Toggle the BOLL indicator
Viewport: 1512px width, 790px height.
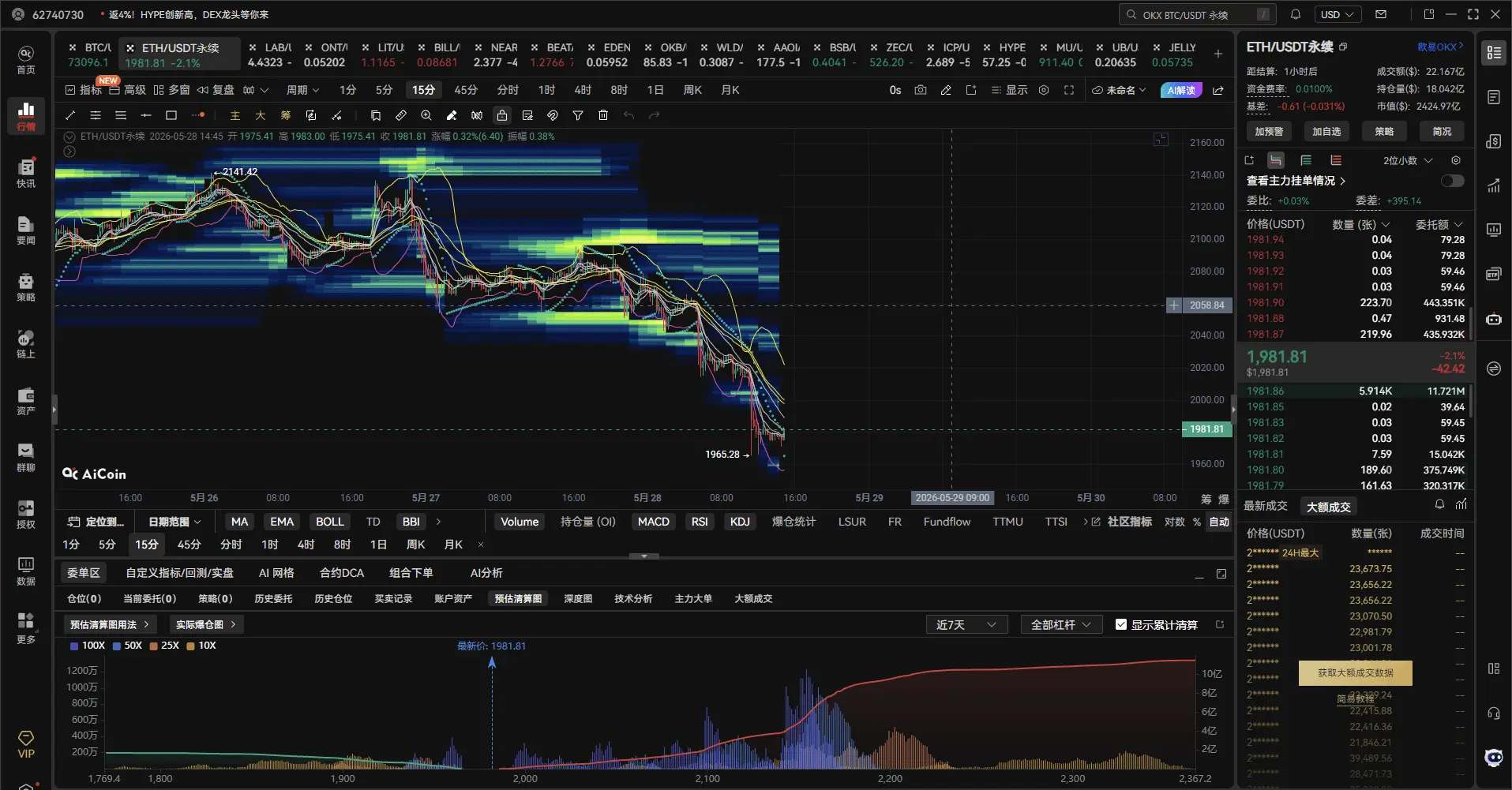(330, 522)
